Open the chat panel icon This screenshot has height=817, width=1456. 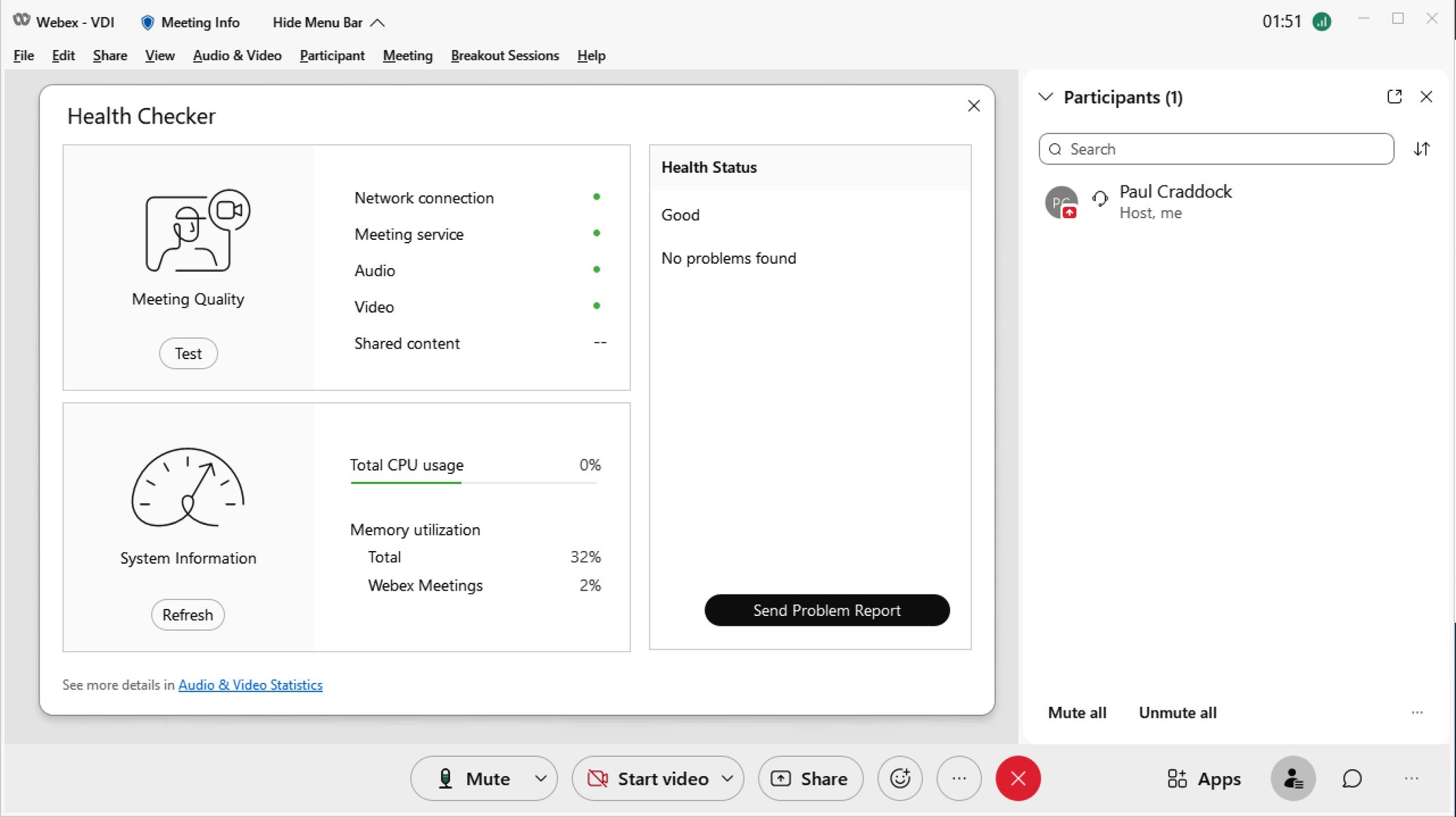[1352, 778]
